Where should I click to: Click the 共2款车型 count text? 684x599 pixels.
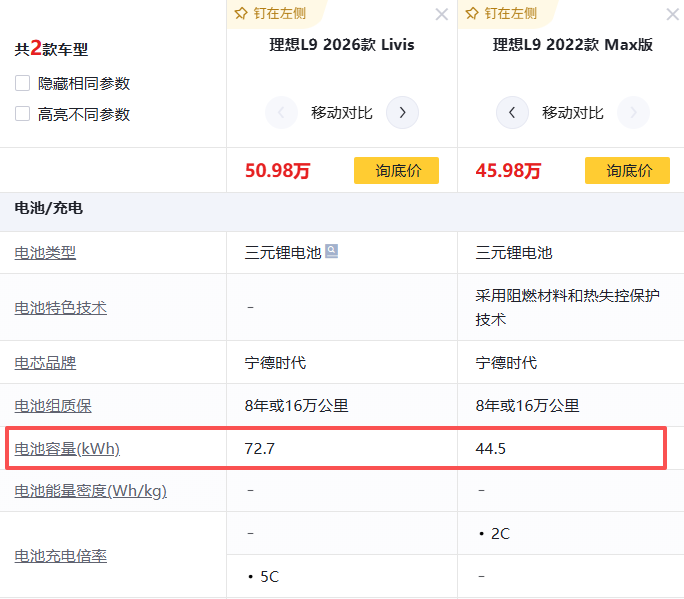(51, 48)
